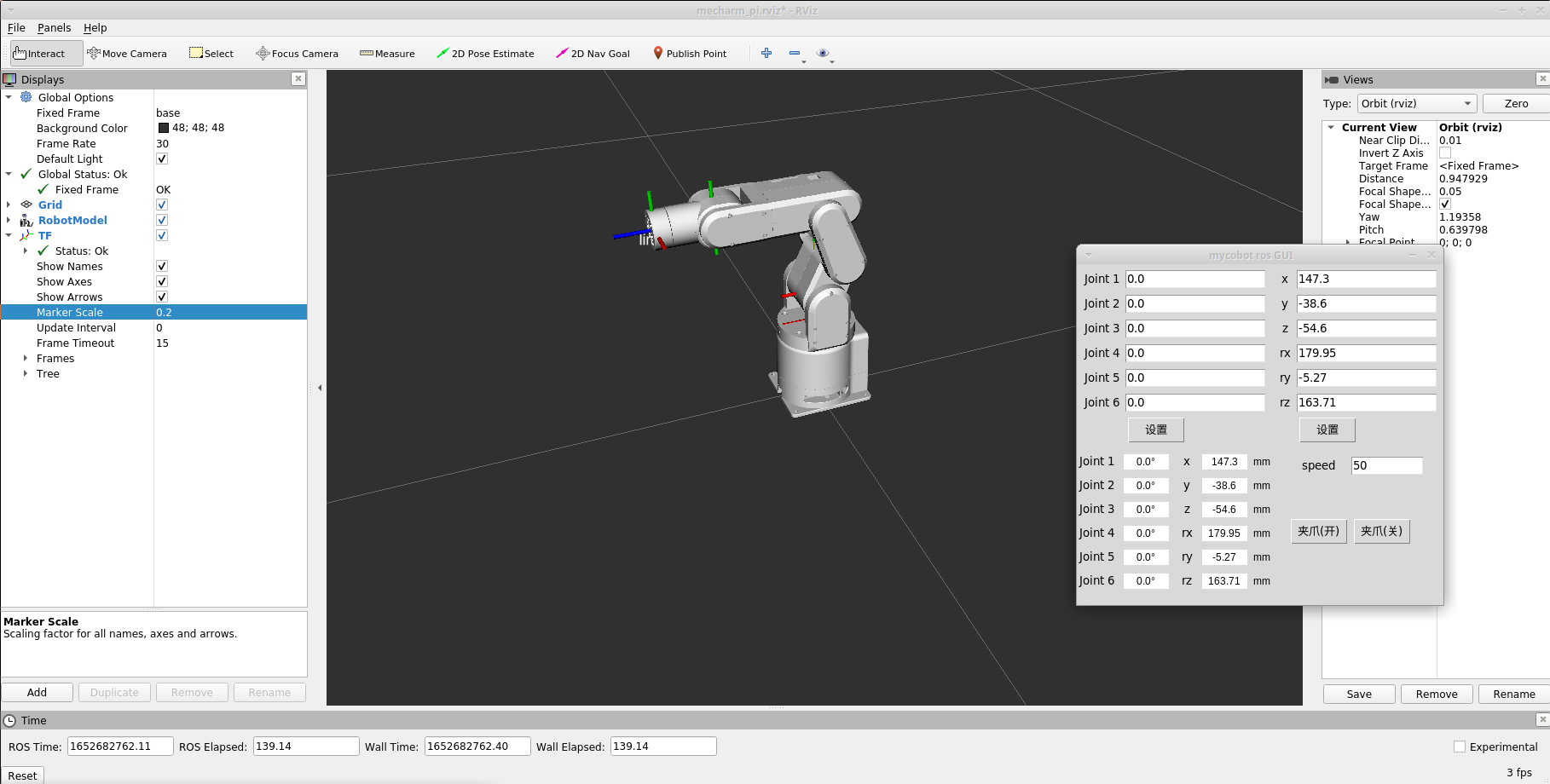Expand the Frames tree item
Screen dimensions: 1550x784
pyautogui.click(x=26, y=359)
